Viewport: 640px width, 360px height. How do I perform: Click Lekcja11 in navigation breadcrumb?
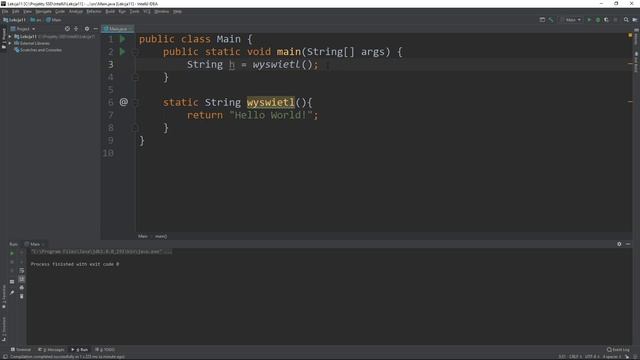click(15, 20)
